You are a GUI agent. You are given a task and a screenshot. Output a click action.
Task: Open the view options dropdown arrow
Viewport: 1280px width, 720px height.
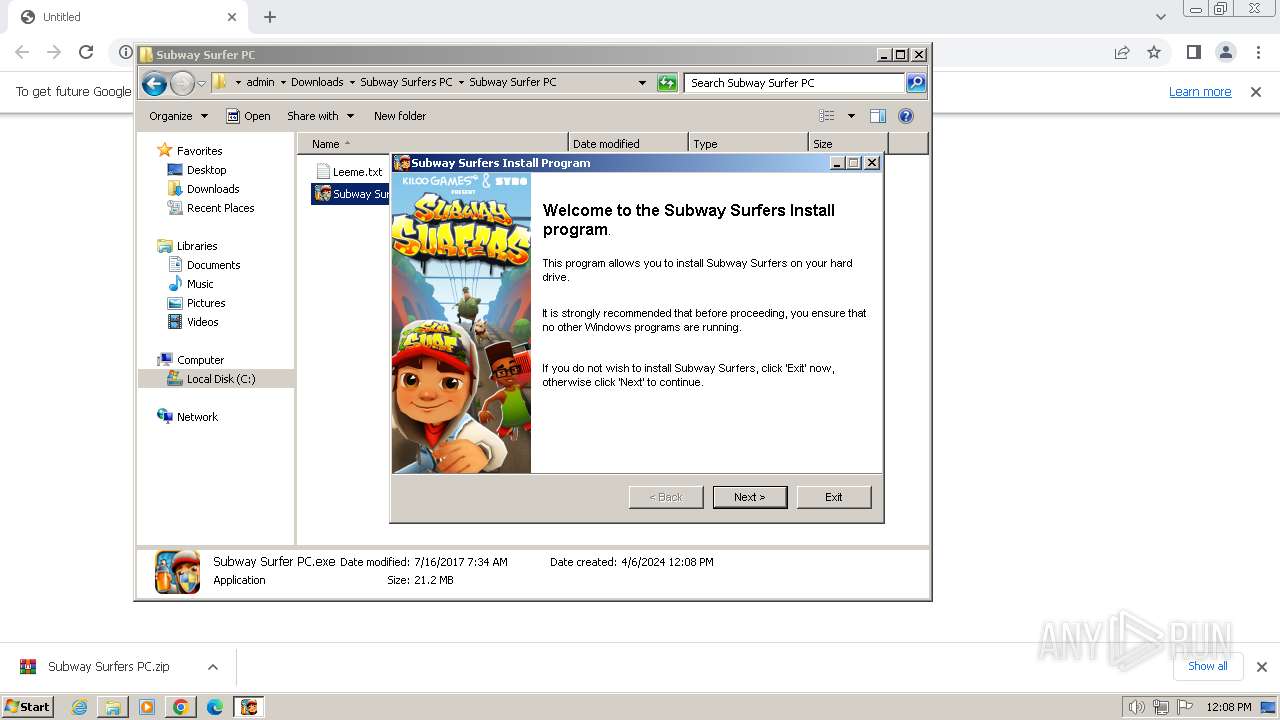pyautogui.click(x=851, y=116)
